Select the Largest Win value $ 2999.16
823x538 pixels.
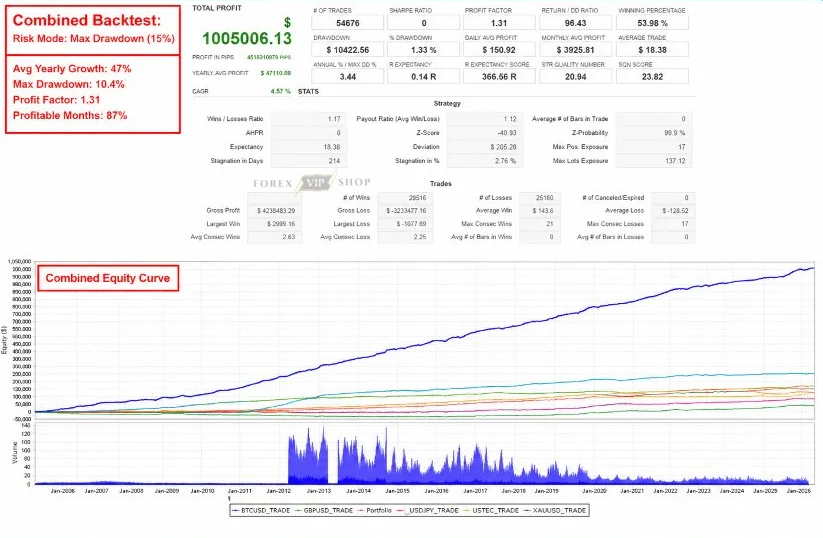click(x=275, y=224)
